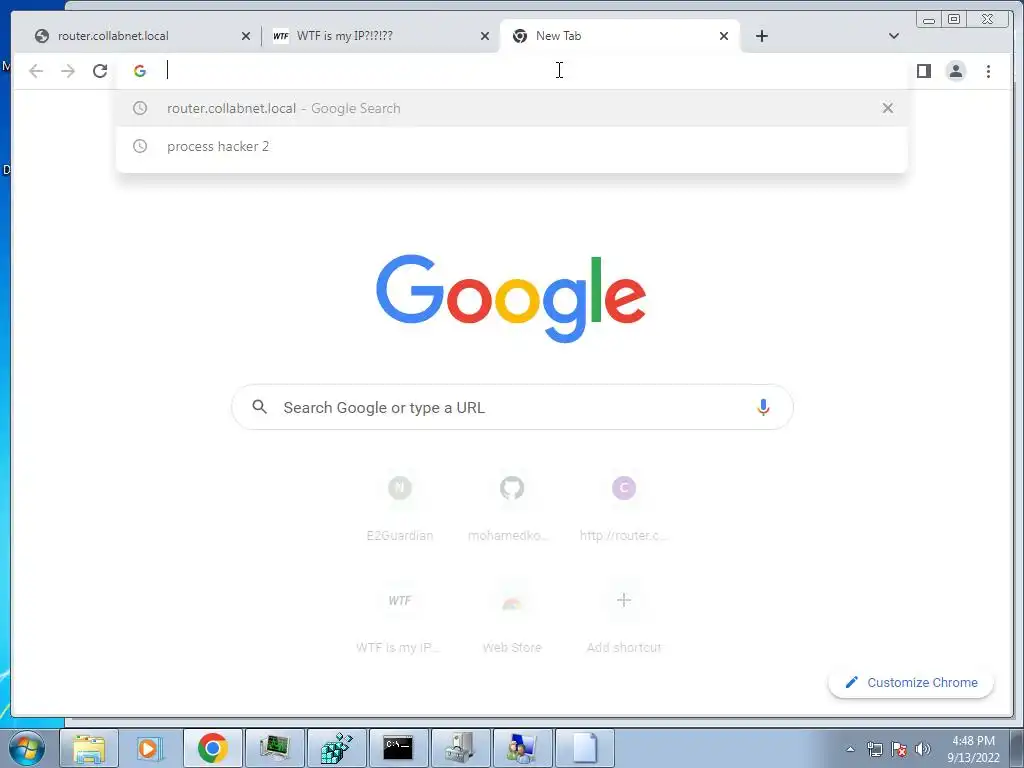Start voice search with the microphone icon

coord(763,407)
